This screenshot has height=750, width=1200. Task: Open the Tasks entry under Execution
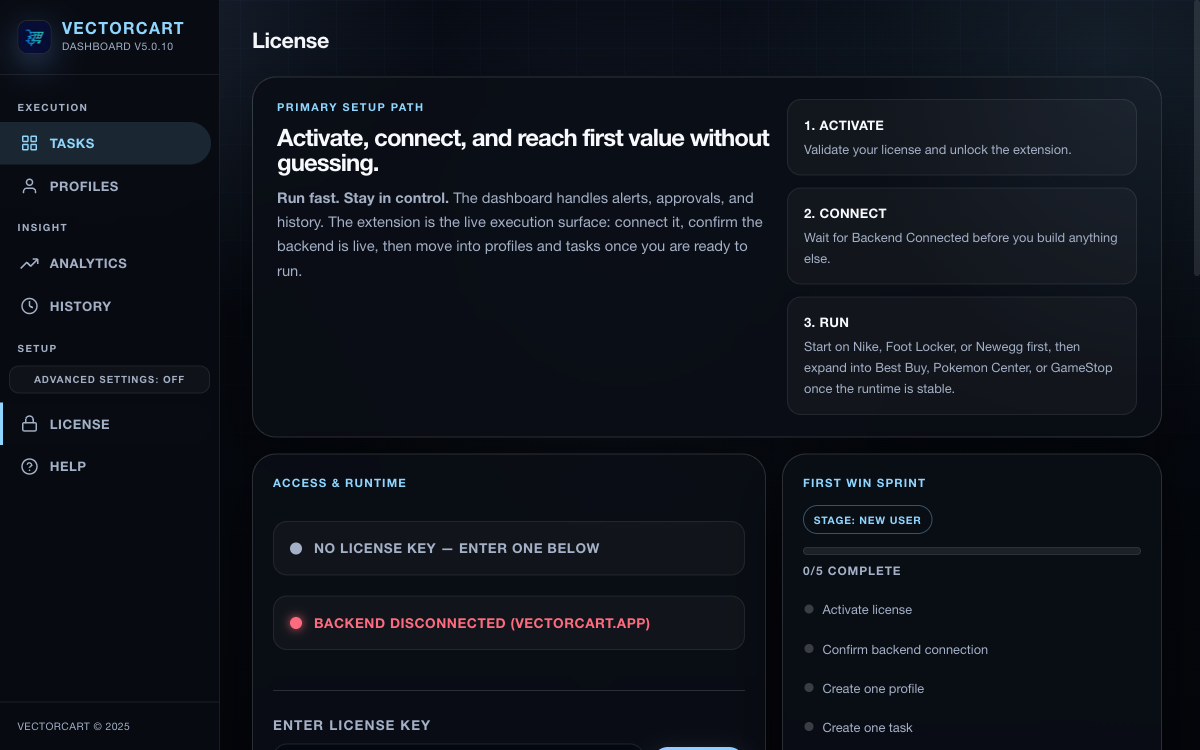(x=70, y=143)
